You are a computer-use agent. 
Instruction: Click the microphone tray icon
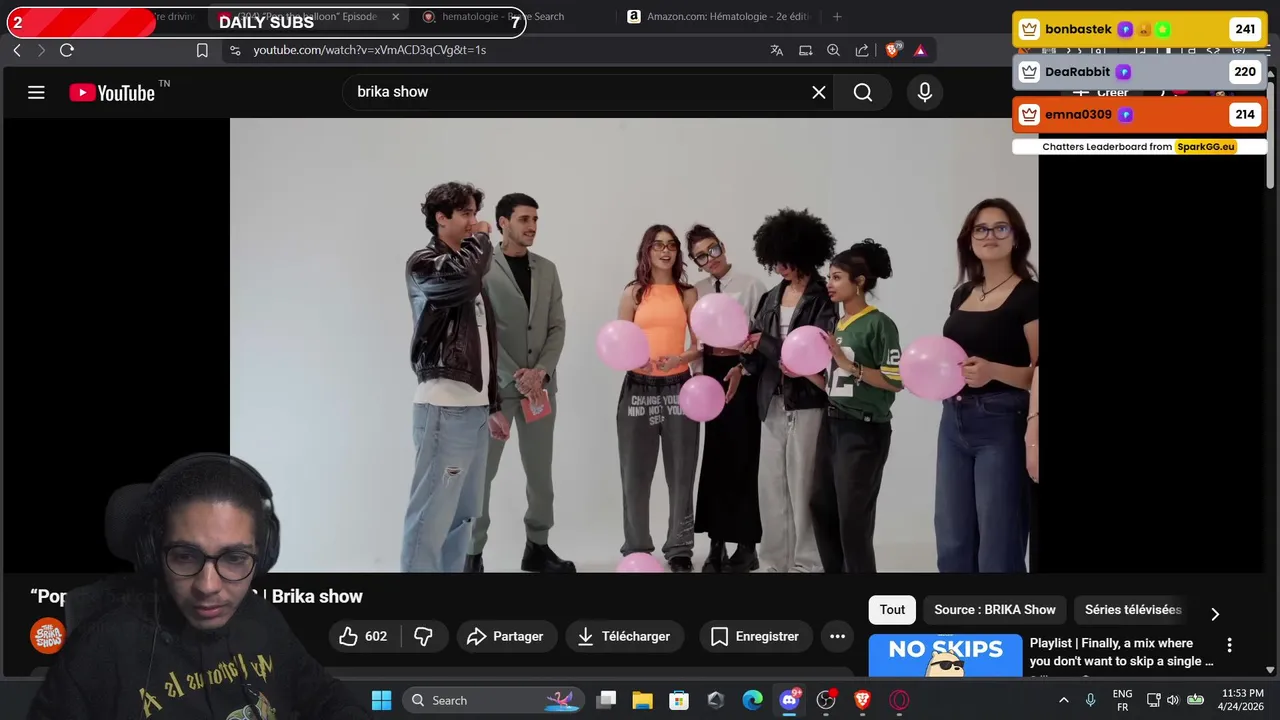(x=1091, y=700)
